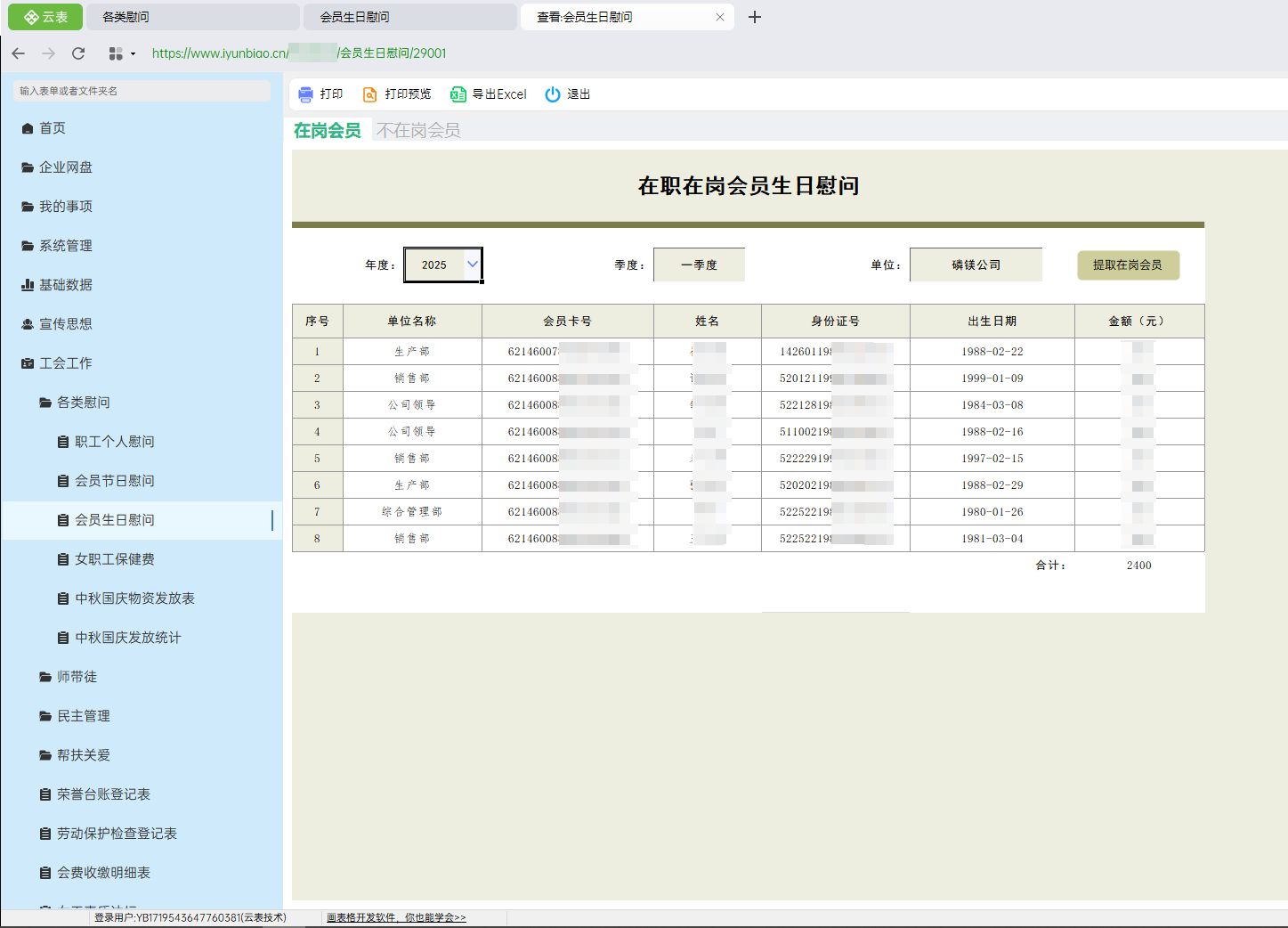The width and height of the screenshot is (1288, 928).
Task: Open the 画表格开发软件 link at bottom
Action: tap(396, 917)
